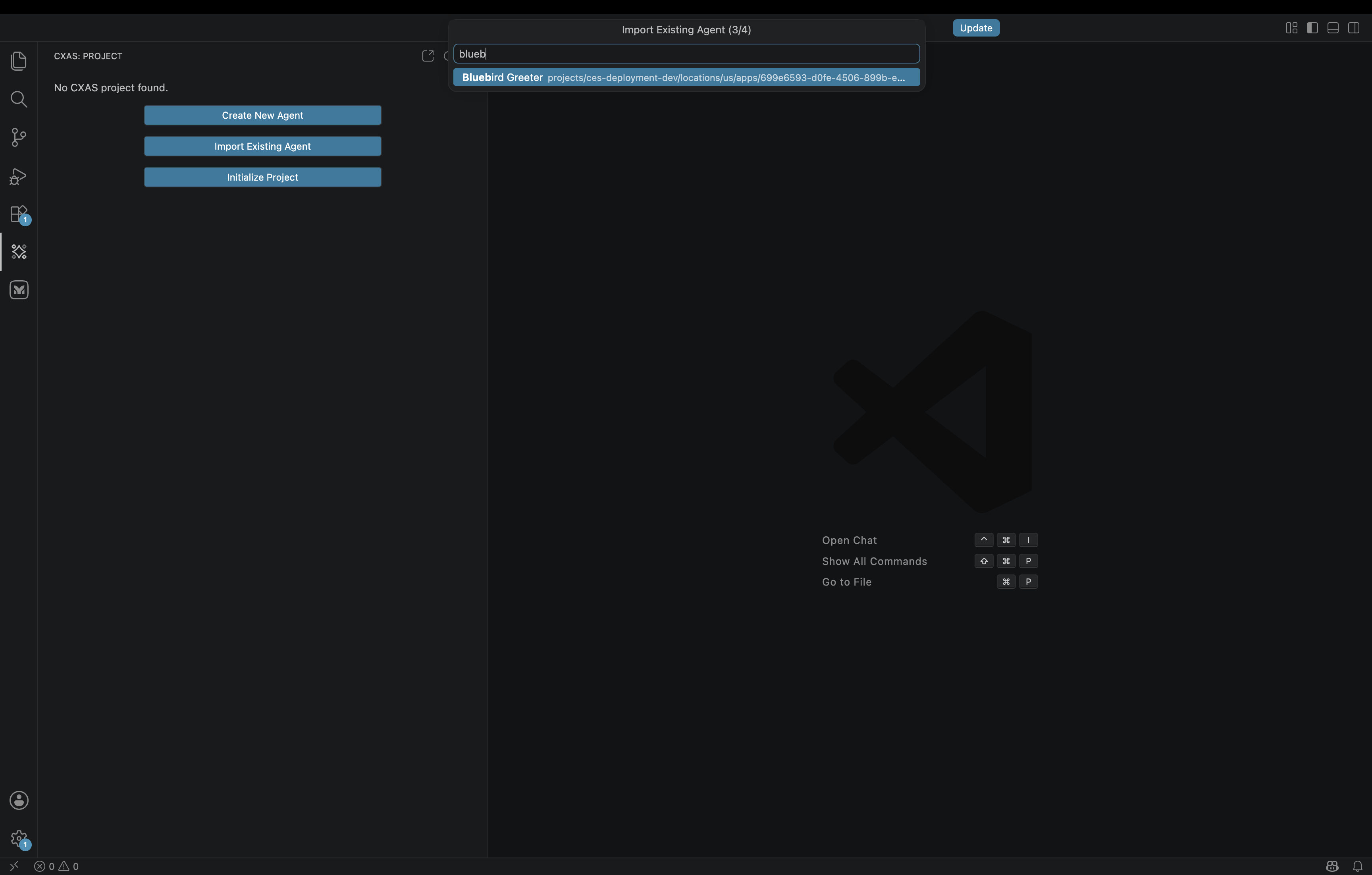This screenshot has width=1372, height=875.
Task: Focus the agent search input containing blueb
Action: click(x=686, y=54)
